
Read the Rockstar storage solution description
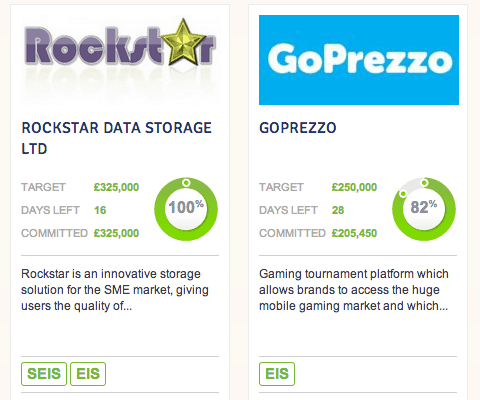pyautogui.click(x=115, y=290)
